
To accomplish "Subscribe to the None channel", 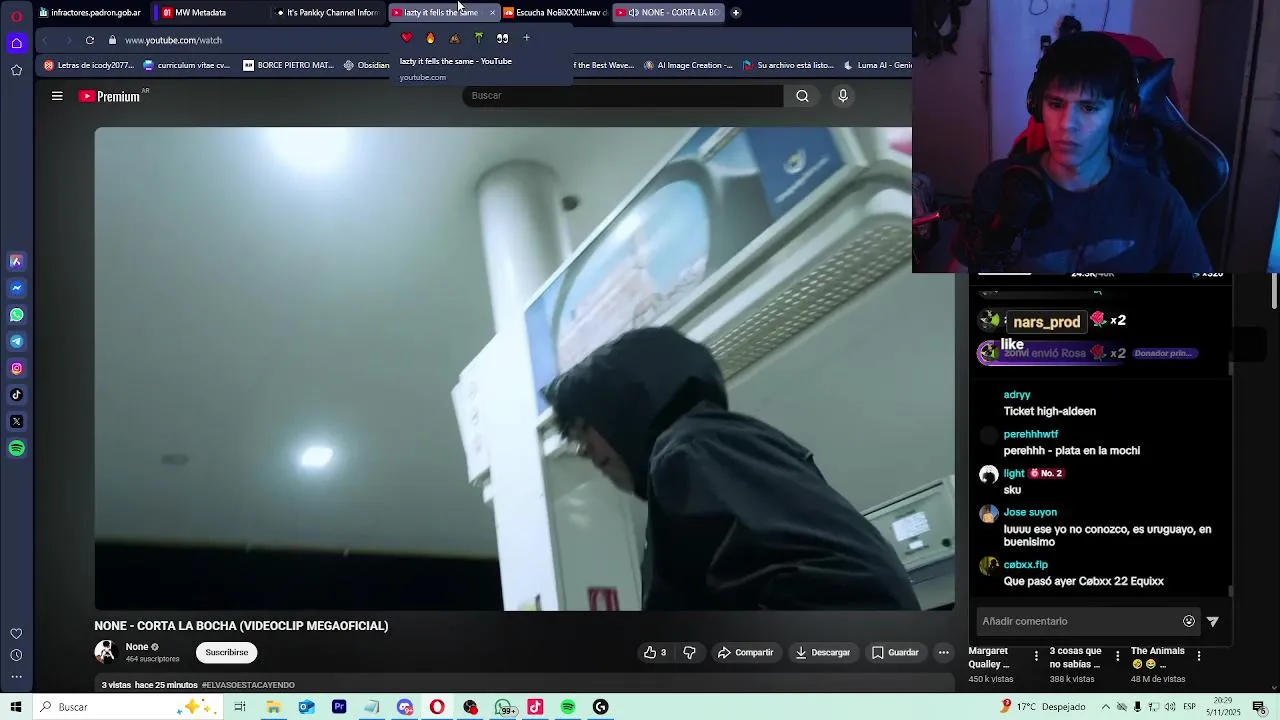I will click(227, 653).
